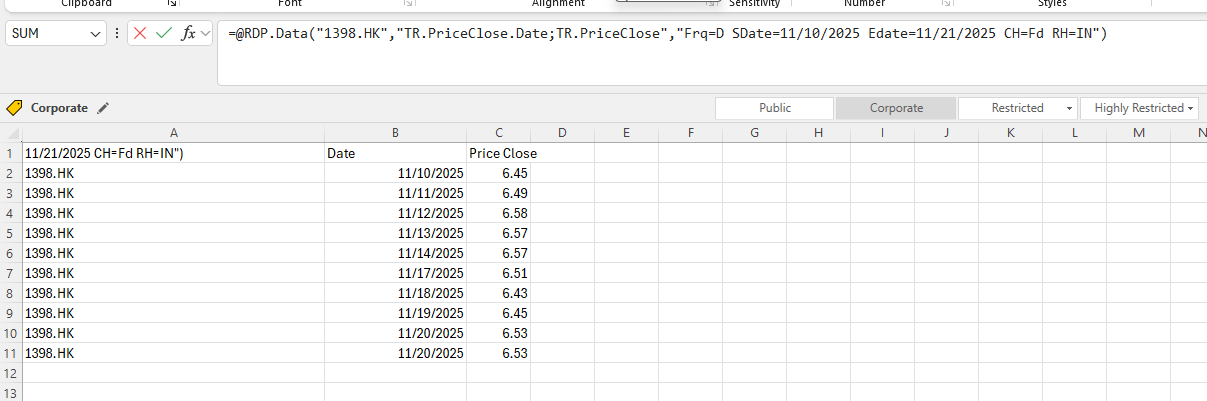Expand the formula bar chevron beside fx
This screenshot has width=1207, height=401.
click(206, 34)
